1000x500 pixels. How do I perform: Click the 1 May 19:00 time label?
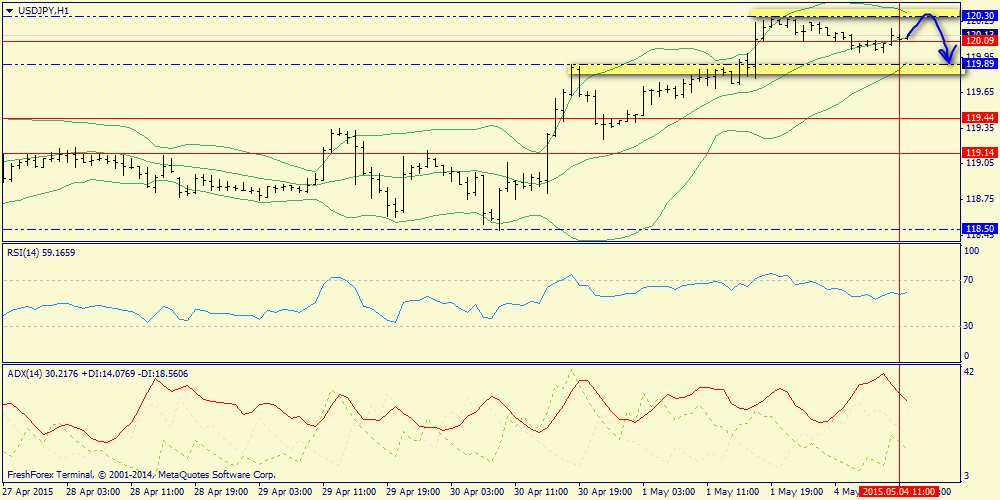click(795, 492)
